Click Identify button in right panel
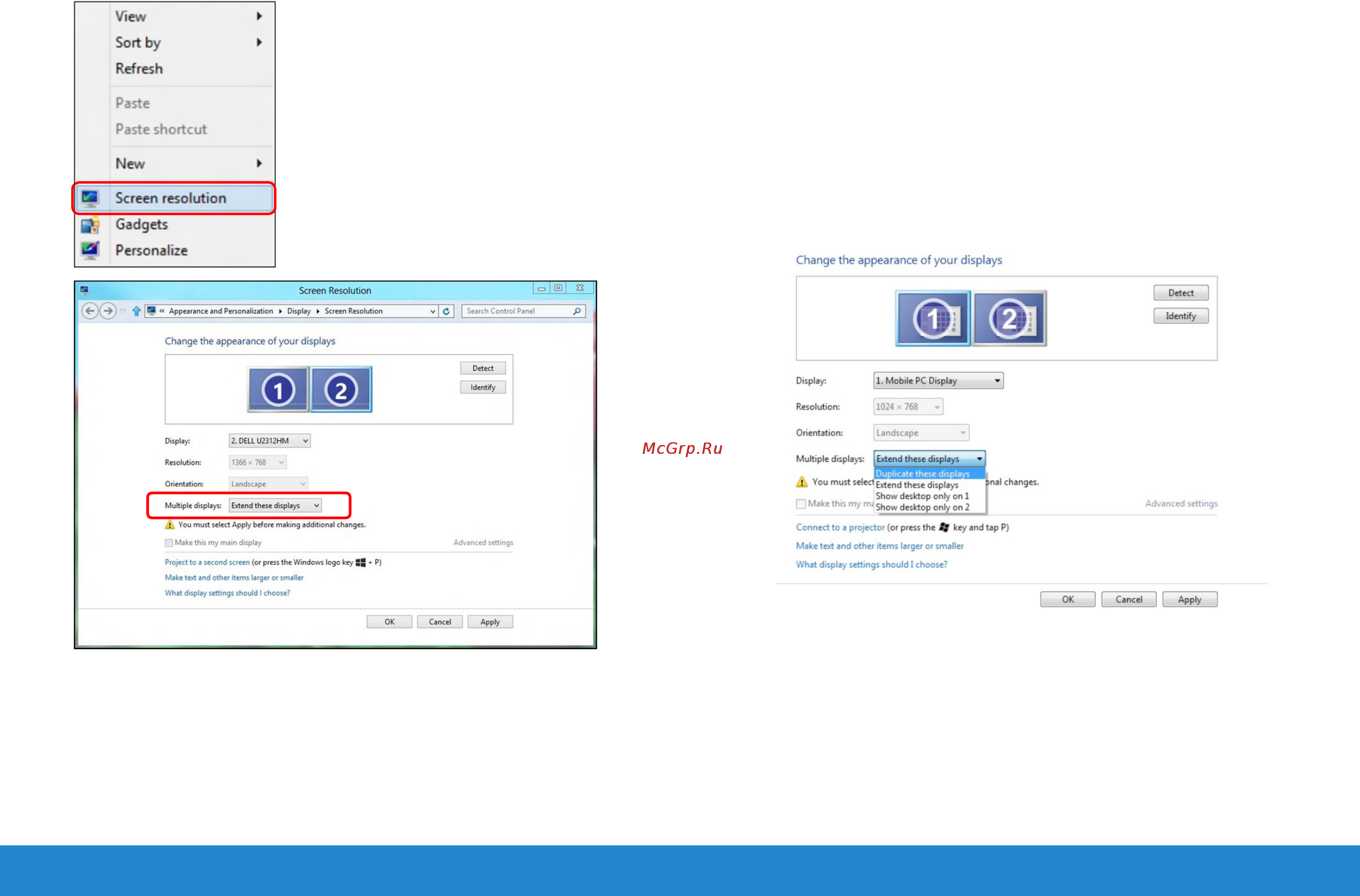The width and height of the screenshot is (1360, 896). pos(1180,315)
